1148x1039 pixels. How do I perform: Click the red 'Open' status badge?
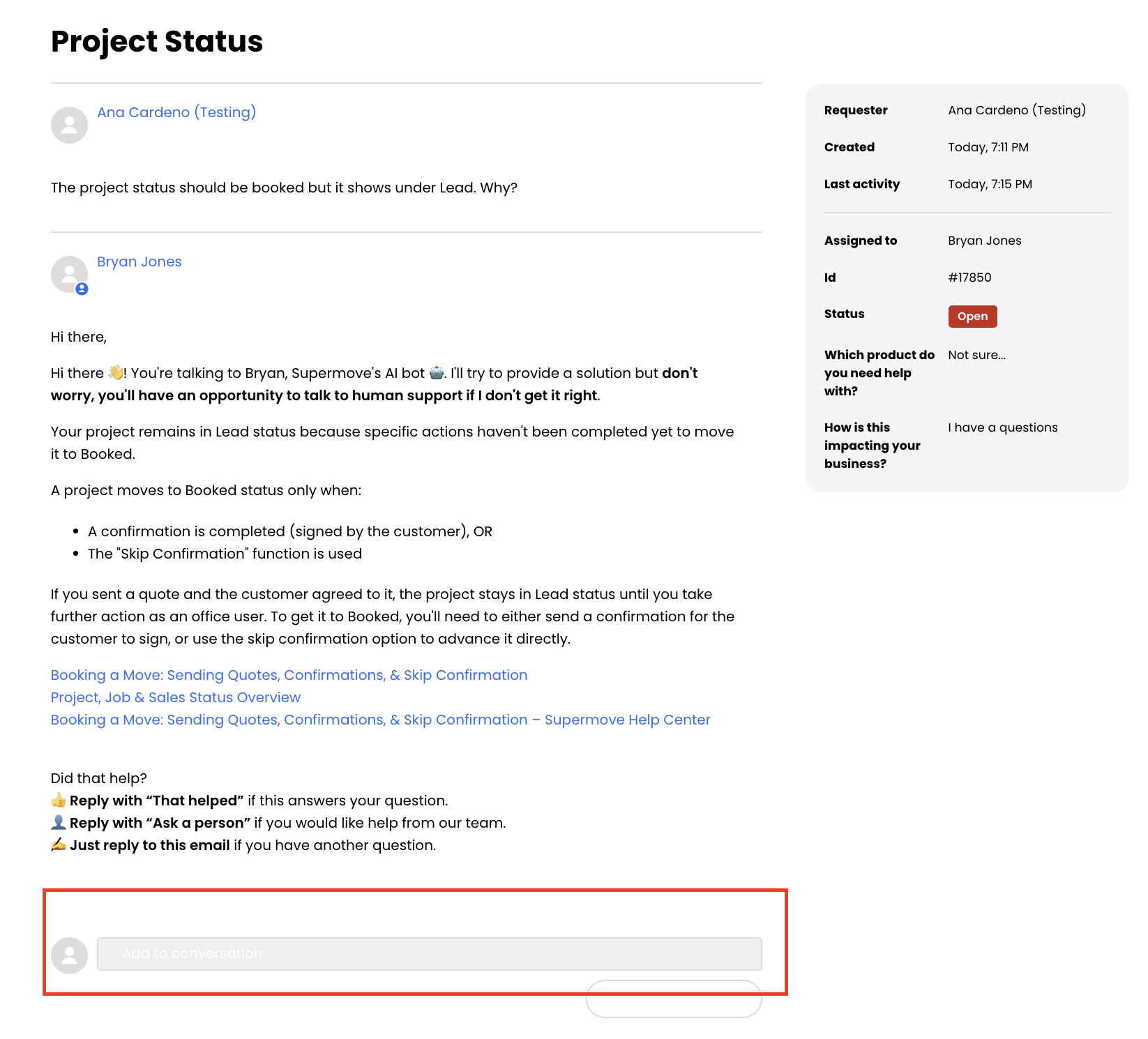coord(972,317)
